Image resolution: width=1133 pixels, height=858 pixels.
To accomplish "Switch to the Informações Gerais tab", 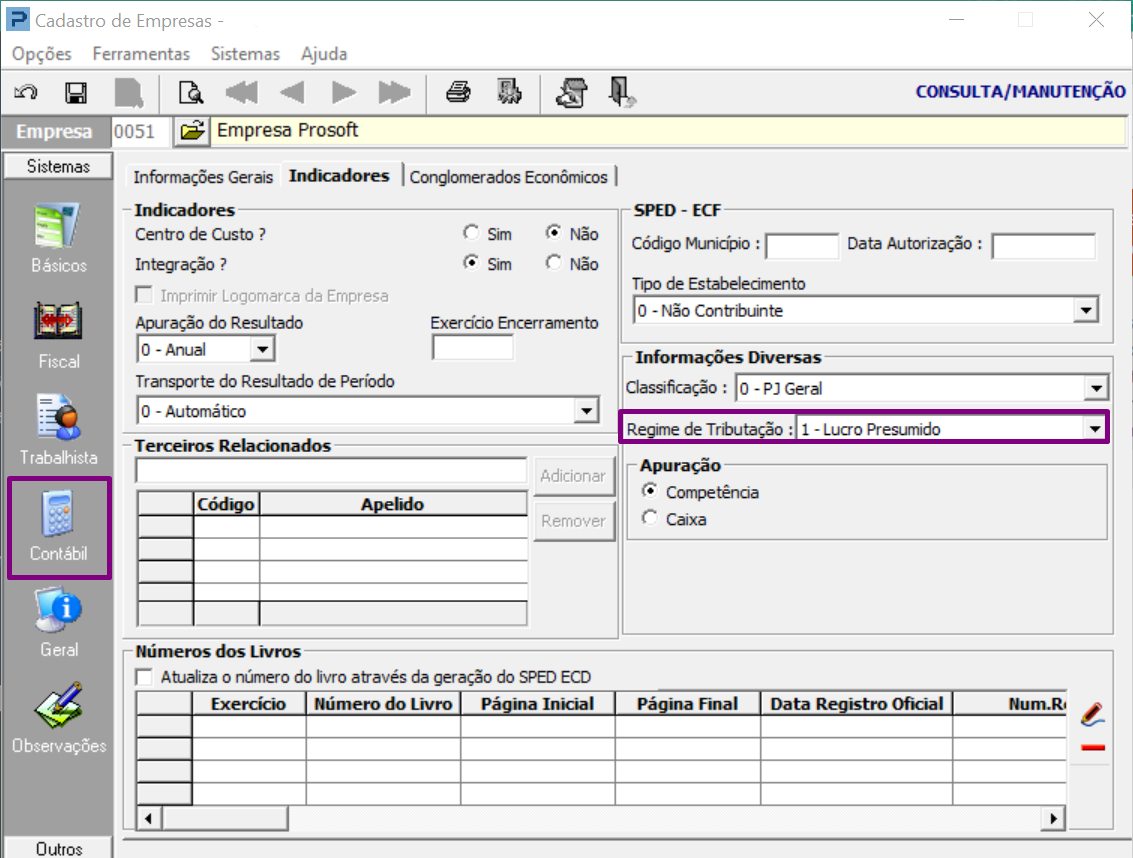I will [x=203, y=177].
